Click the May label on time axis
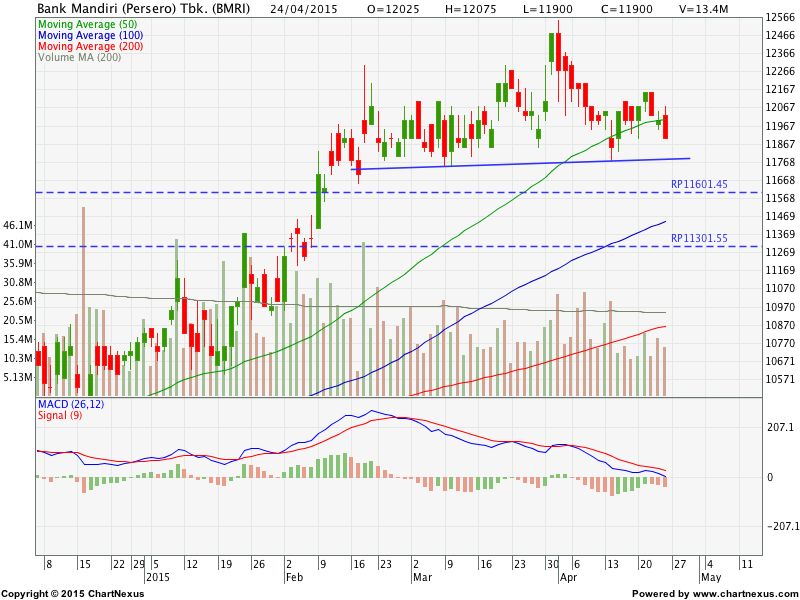This screenshot has height=600, width=800. 710,578
